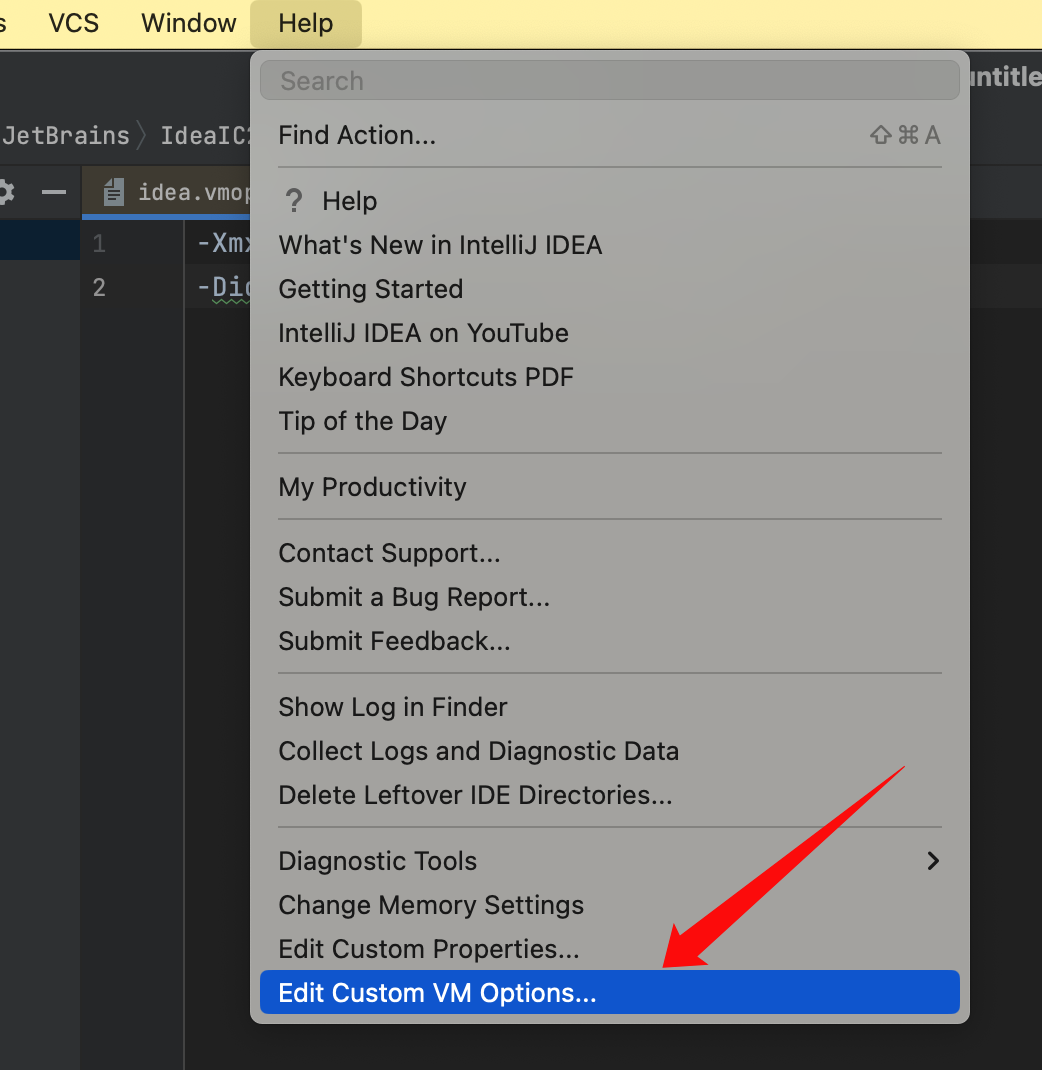Open What's New in IntelliJ IDEA
Image resolution: width=1042 pixels, height=1070 pixels.
coord(440,245)
